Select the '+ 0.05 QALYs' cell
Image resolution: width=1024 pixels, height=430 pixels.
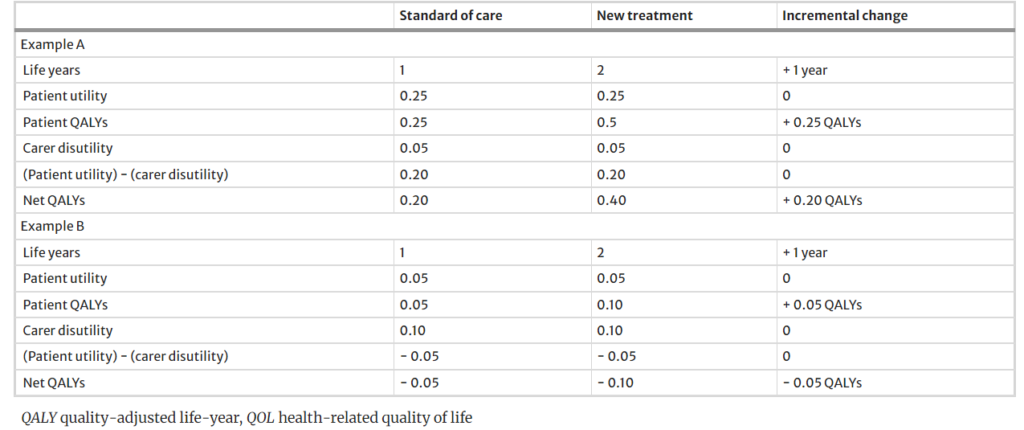point(822,304)
